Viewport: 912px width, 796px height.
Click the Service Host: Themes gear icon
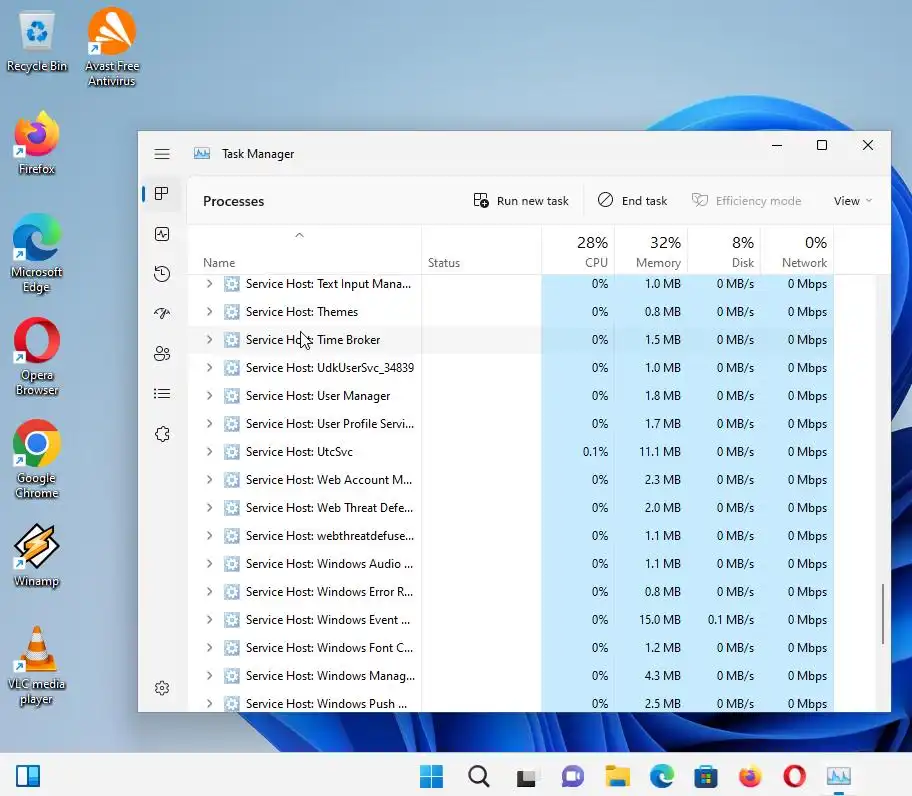(231, 312)
